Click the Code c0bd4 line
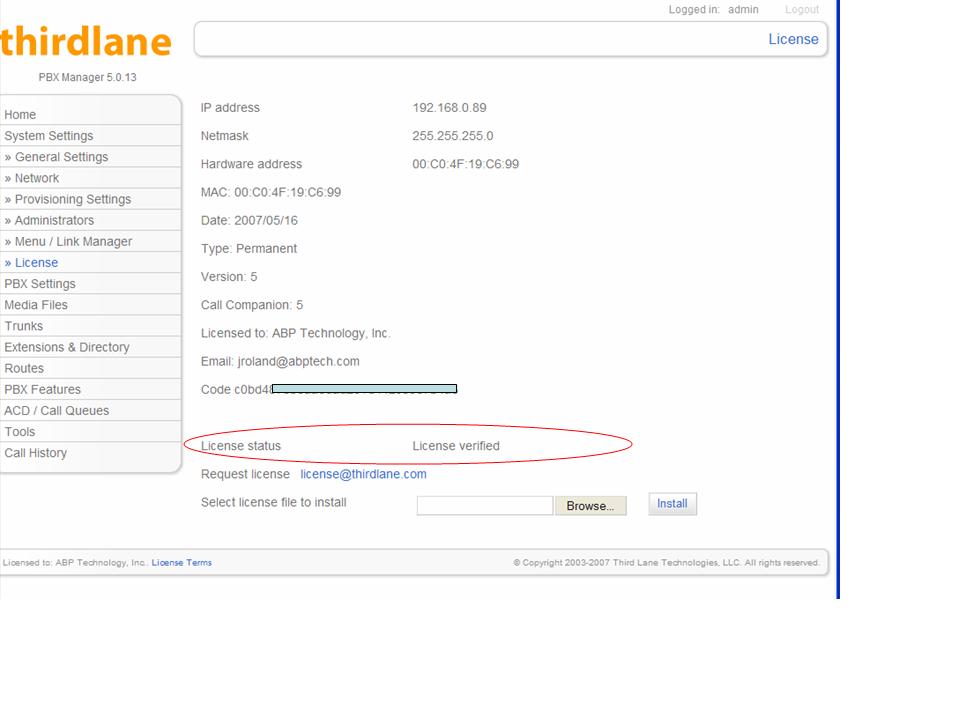 (x=329, y=389)
